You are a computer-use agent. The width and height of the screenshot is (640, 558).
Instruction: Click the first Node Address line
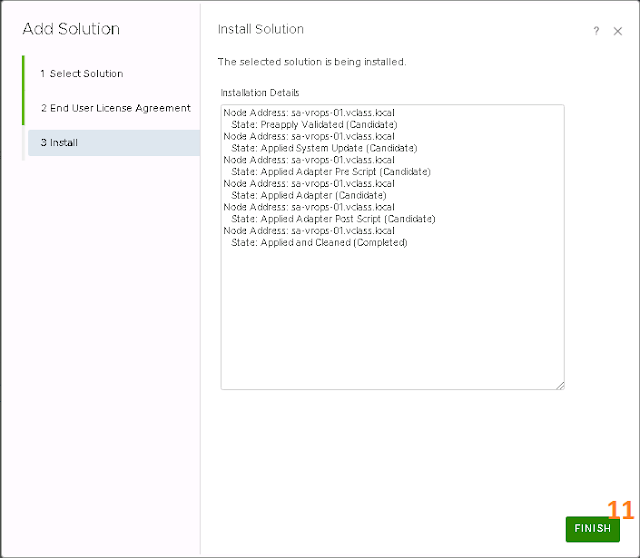click(309, 112)
